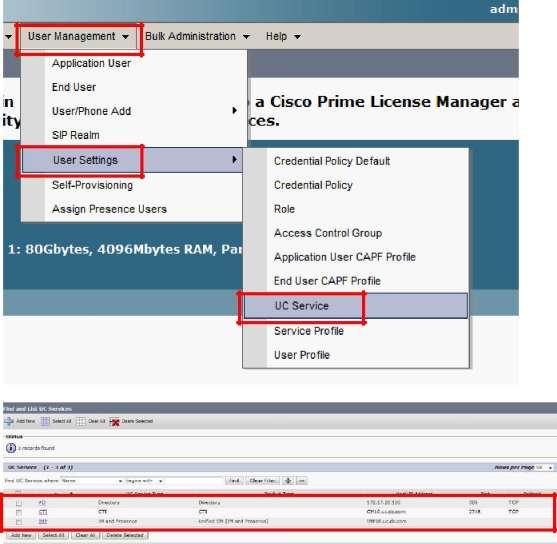Choose Self-Provisioning menu entry
This screenshot has height=544, width=557.
(x=92, y=185)
